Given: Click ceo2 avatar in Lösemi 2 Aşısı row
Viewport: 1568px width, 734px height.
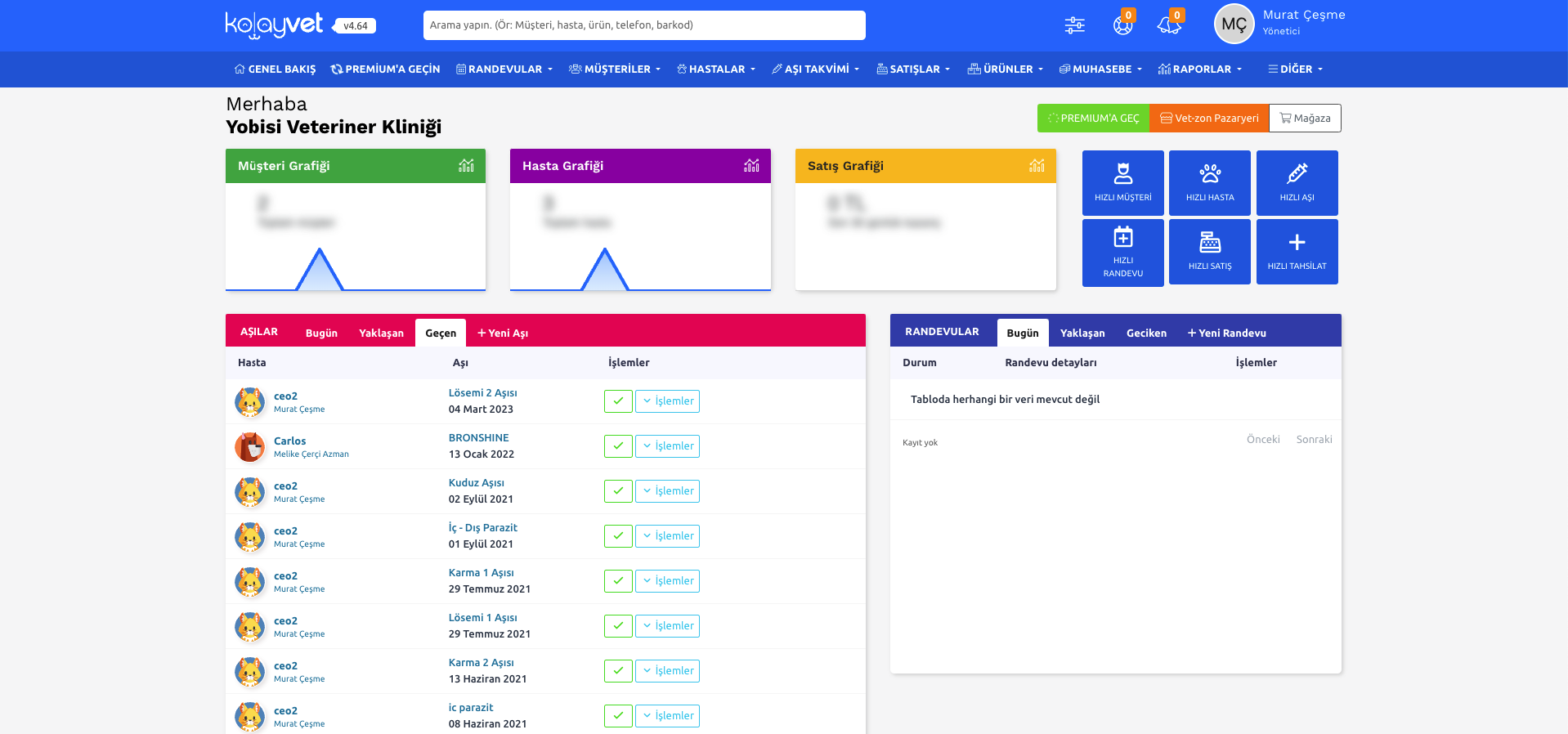Looking at the screenshot, I should pyautogui.click(x=250, y=402).
